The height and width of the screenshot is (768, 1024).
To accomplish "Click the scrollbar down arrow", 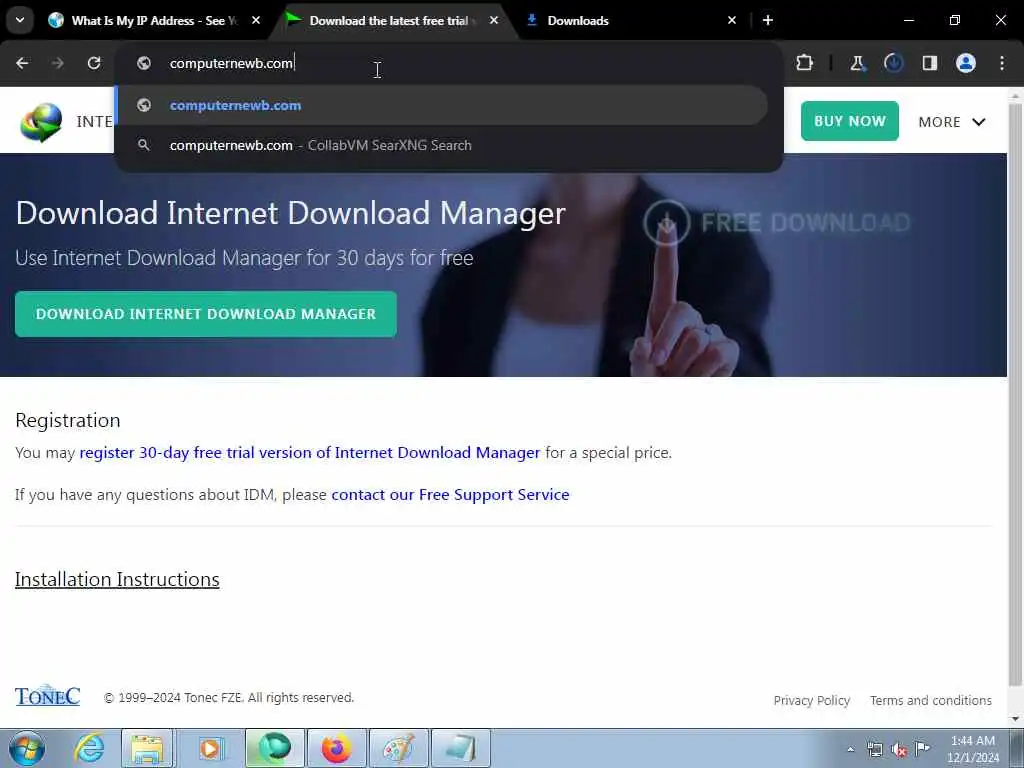I will 1016,719.
